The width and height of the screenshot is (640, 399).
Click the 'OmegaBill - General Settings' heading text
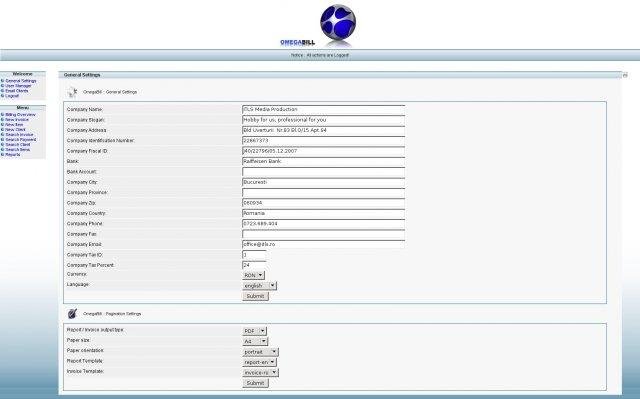tap(110, 92)
